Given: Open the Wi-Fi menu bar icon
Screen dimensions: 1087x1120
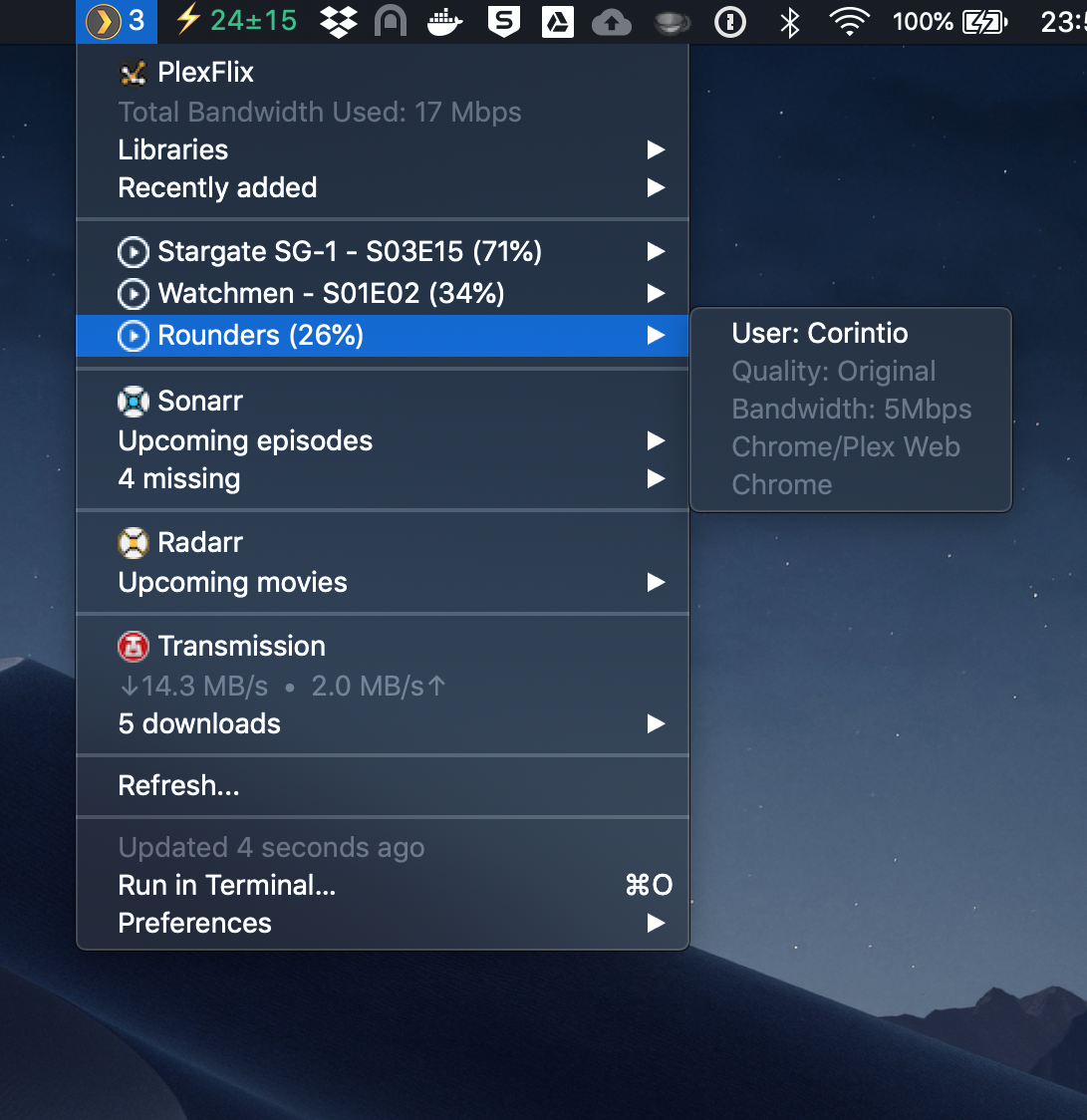Looking at the screenshot, I should (849, 22).
